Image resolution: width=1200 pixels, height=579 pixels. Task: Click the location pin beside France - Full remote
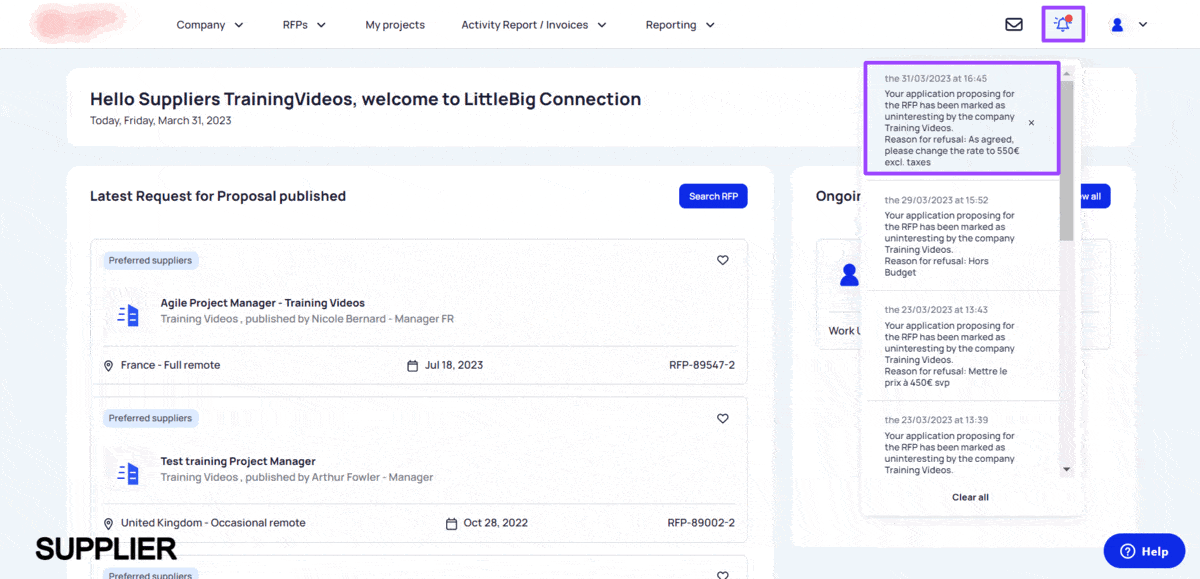tap(109, 366)
